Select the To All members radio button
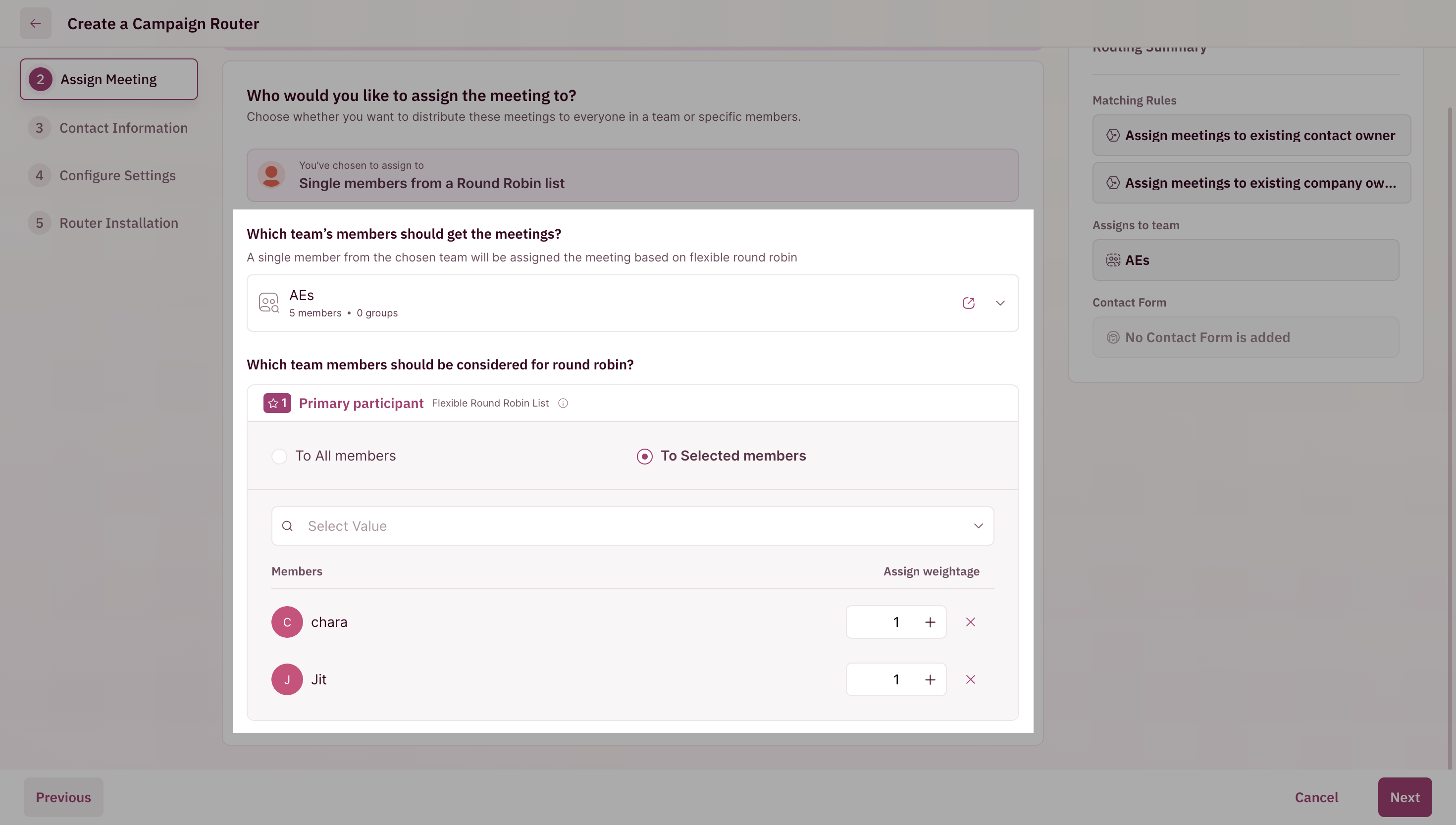Image resolution: width=1456 pixels, height=825 pixels. tap(279, 456)
